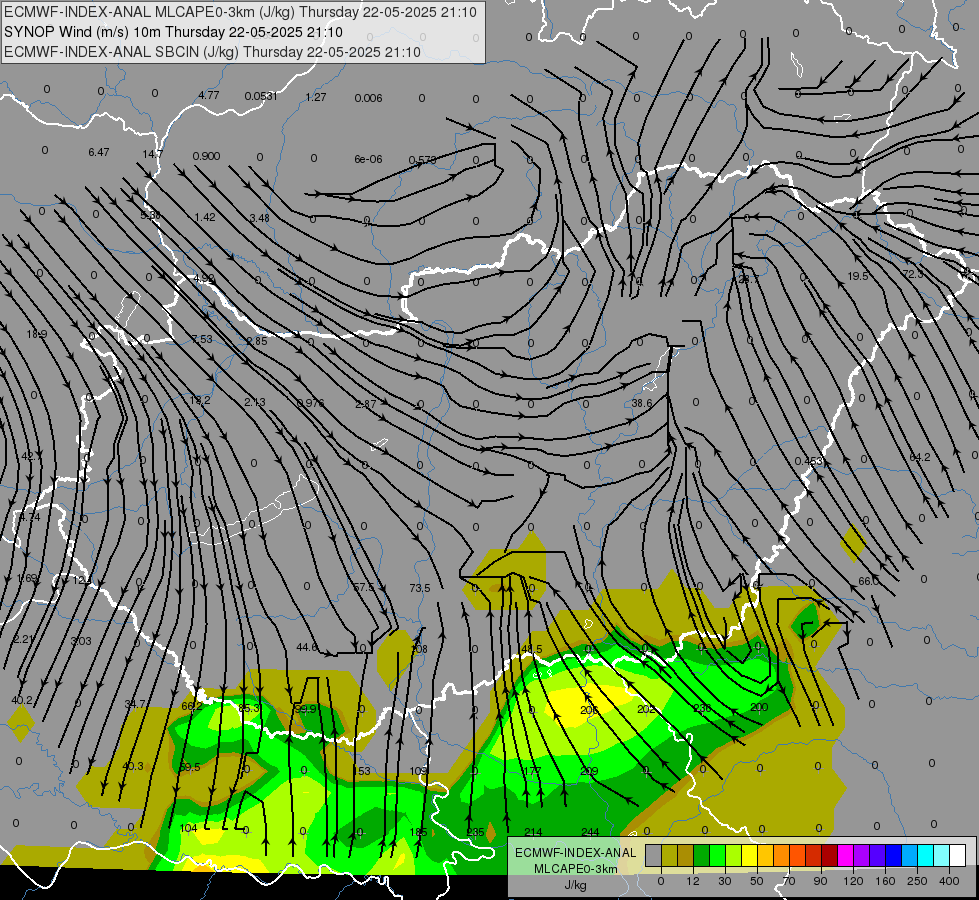The height and width of the screenshot is (900, 979).
Task: Click the map value 235
Action: tap(475, 832)
